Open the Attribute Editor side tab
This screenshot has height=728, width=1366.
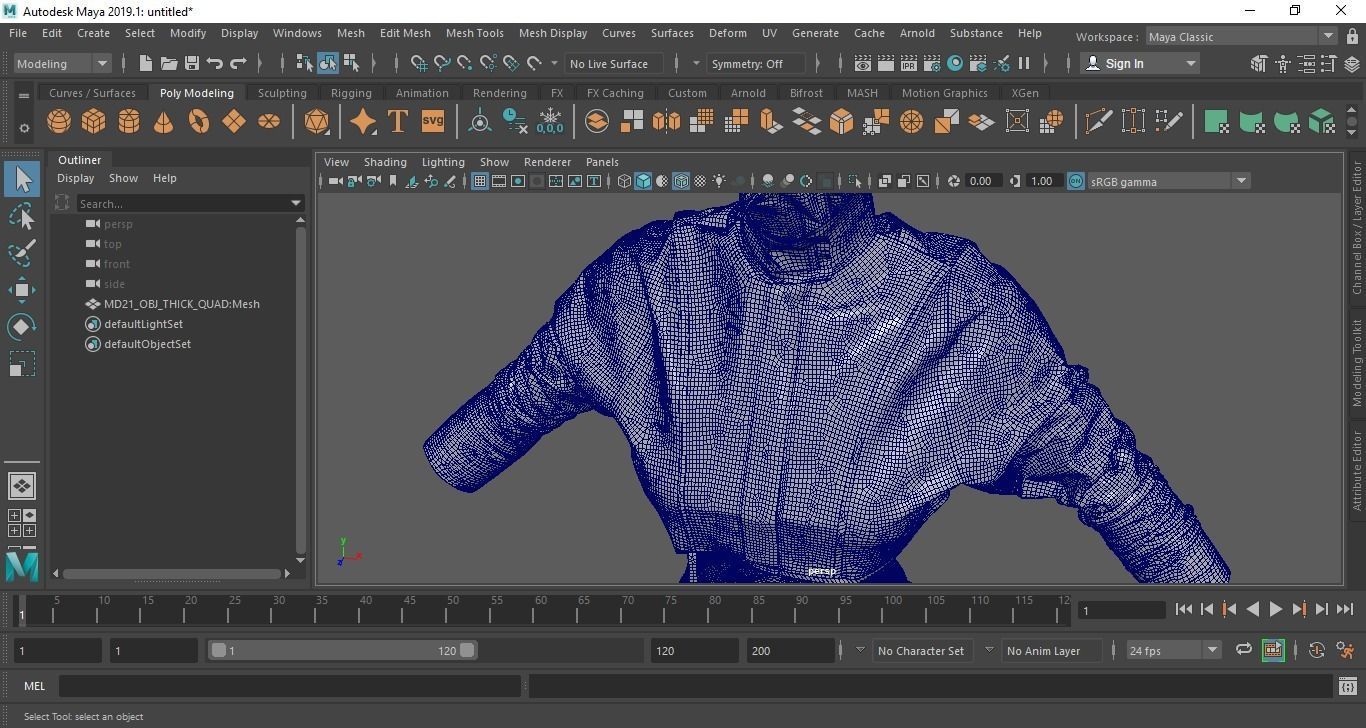click(1357, 470)
